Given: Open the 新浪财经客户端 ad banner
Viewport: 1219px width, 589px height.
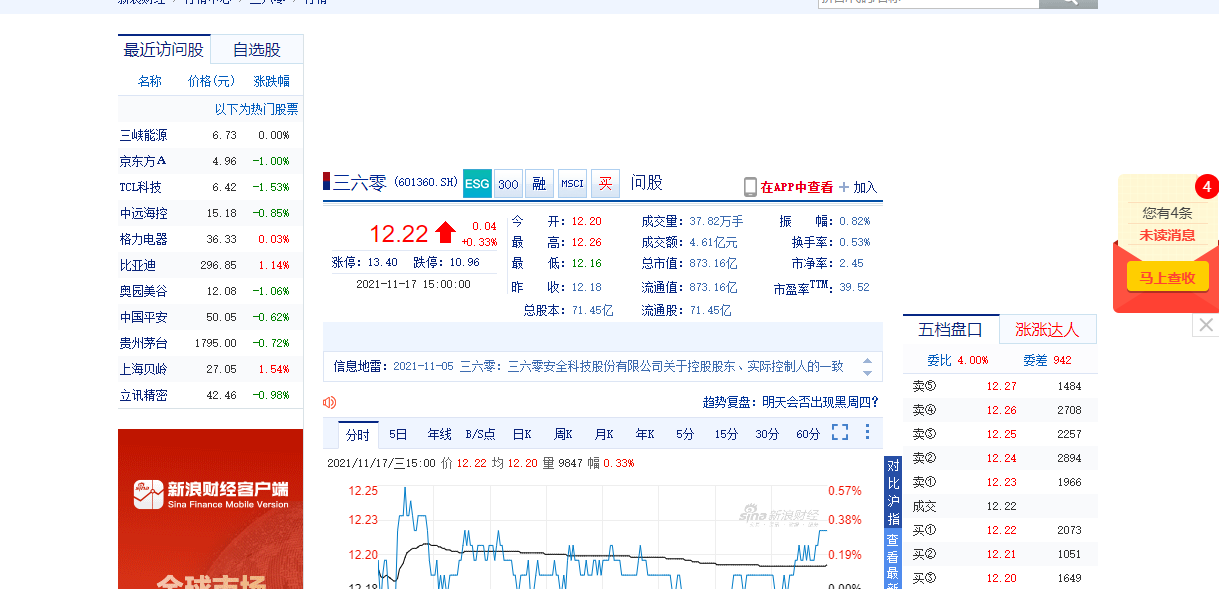Looking at the screenshot, I should click(x=210, y=509).
